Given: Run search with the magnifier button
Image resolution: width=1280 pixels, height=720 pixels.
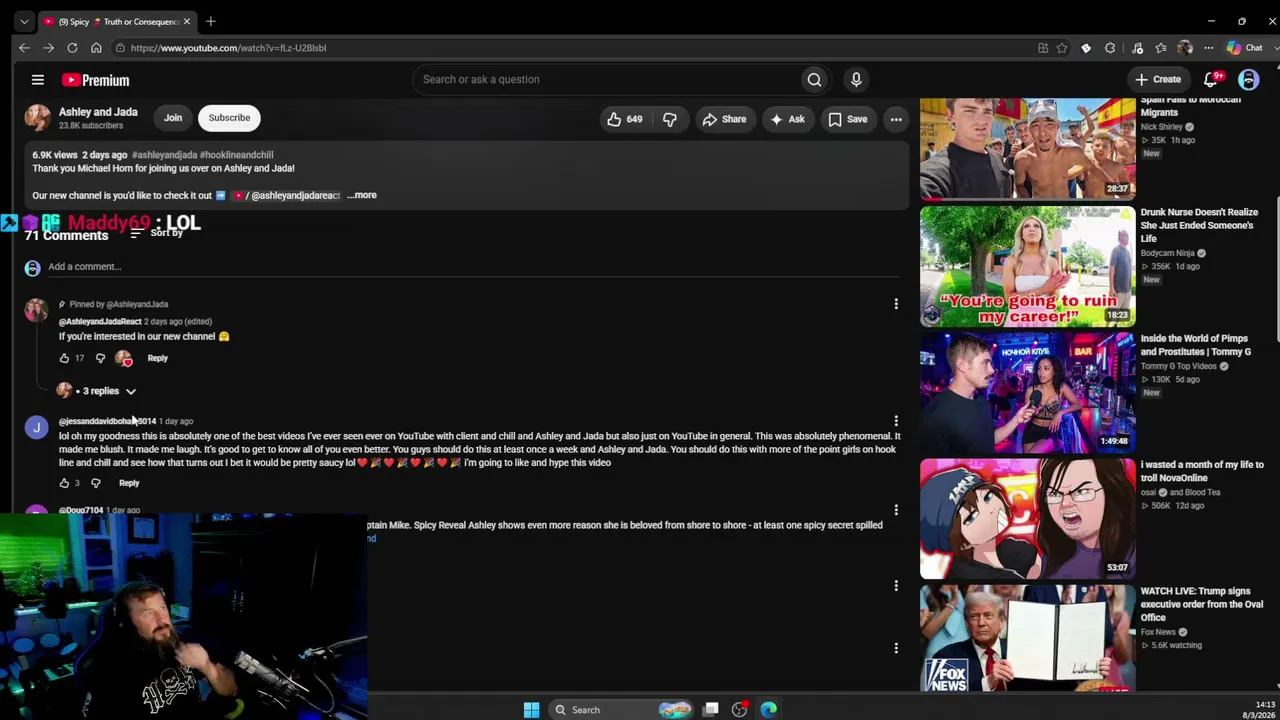Looking at the screenshot, I should (x=814, y=80).
